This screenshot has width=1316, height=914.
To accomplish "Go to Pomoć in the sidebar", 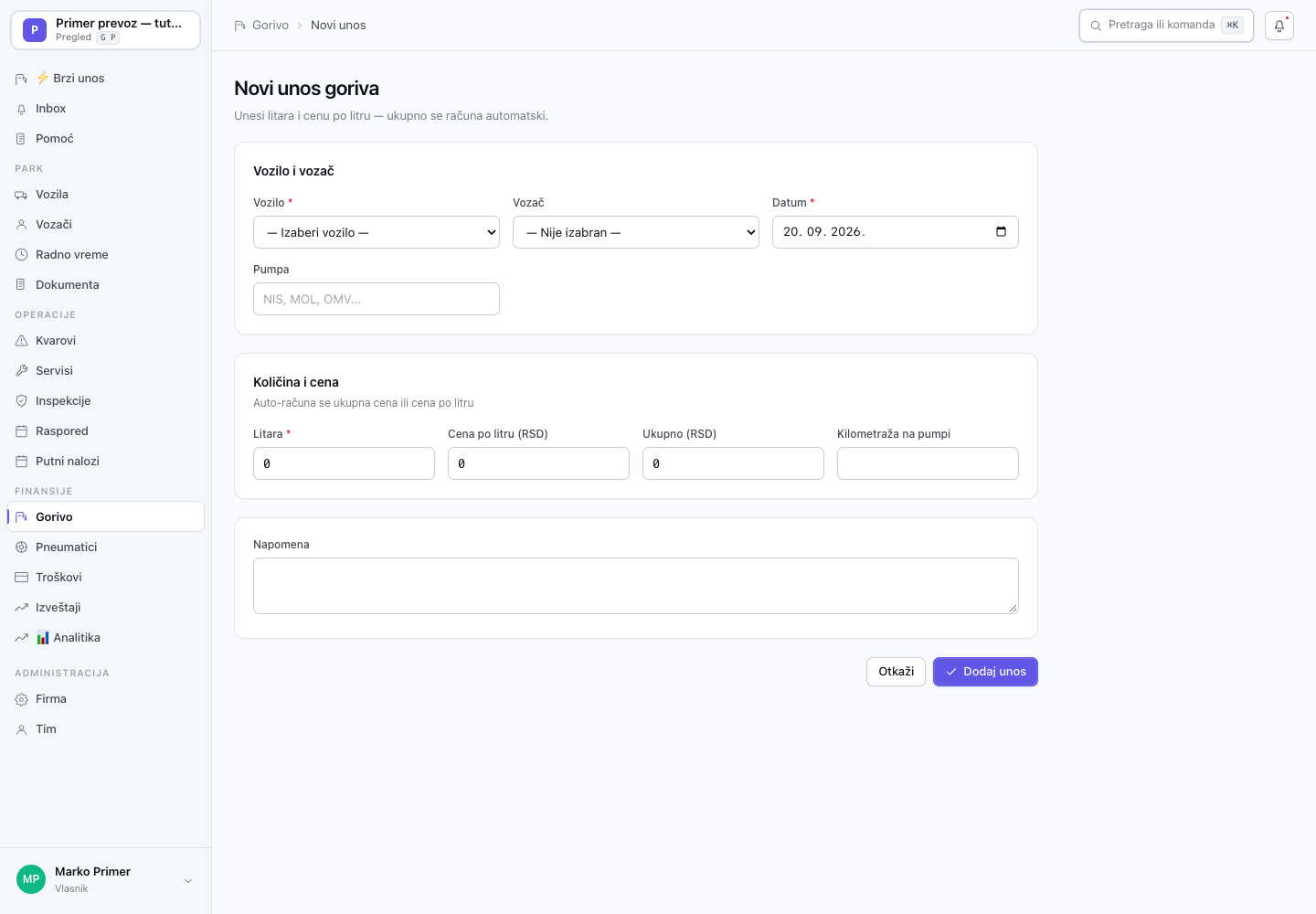I will [105, 139].
